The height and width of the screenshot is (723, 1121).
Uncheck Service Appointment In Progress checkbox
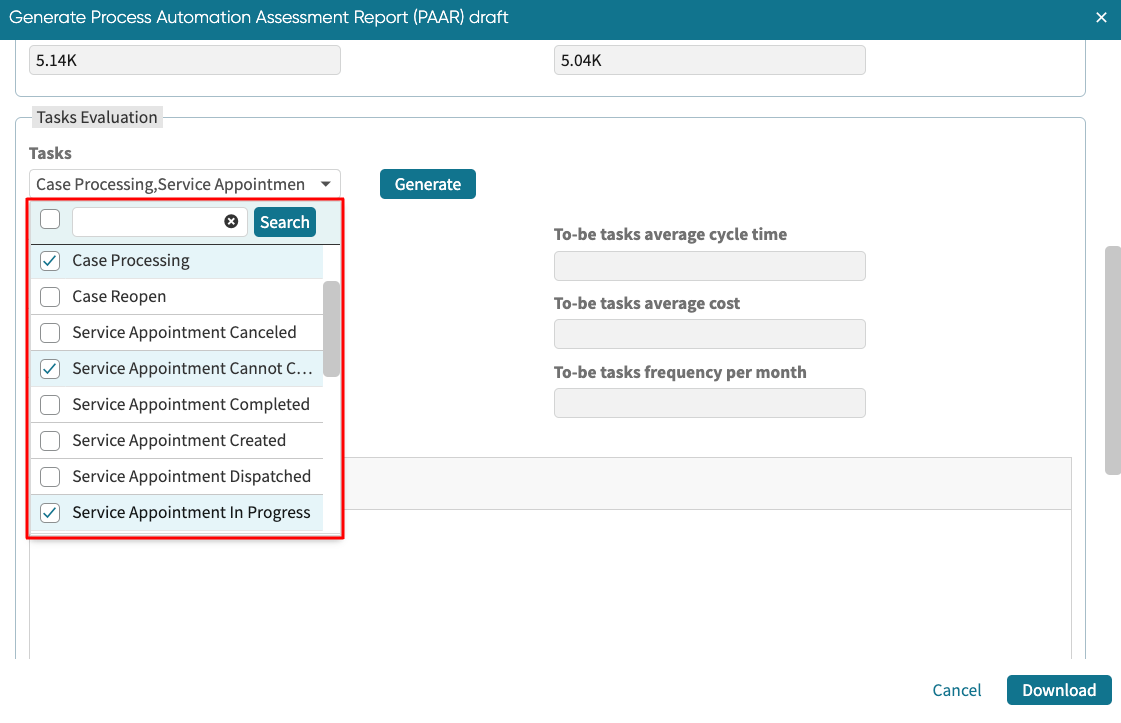50,513
